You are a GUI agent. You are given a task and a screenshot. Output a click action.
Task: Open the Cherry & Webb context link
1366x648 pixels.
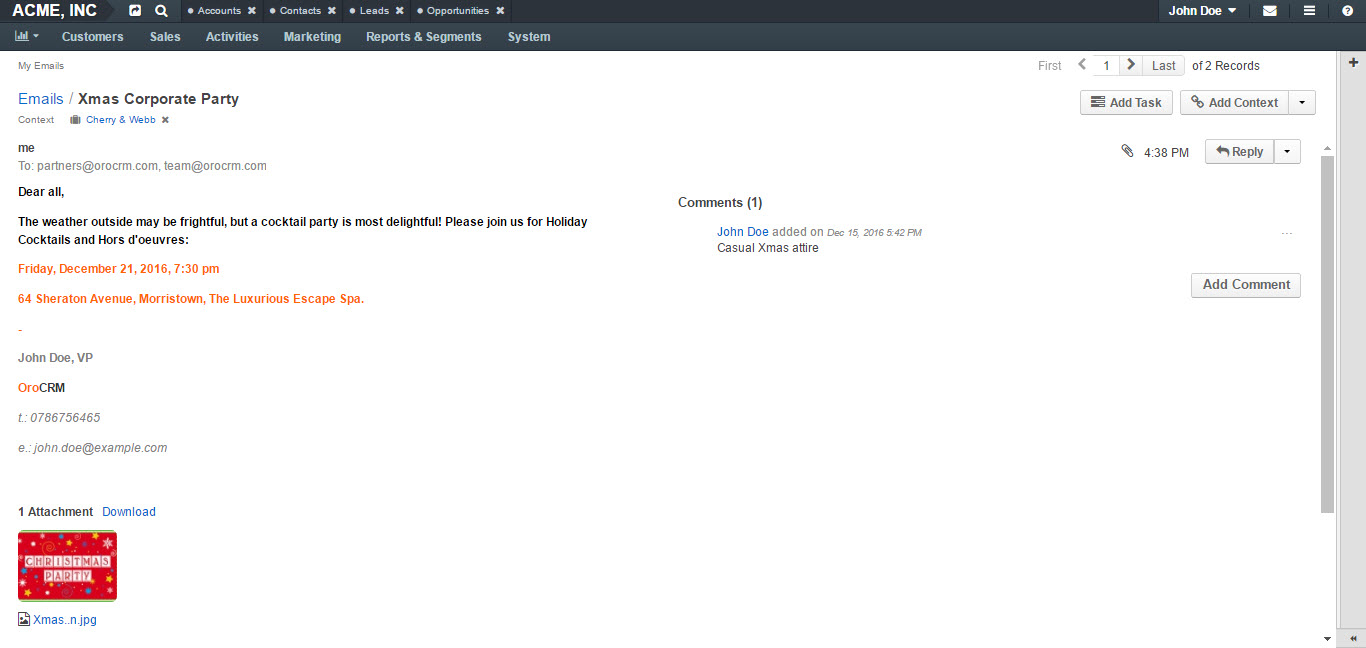click(x=121, y=120)
